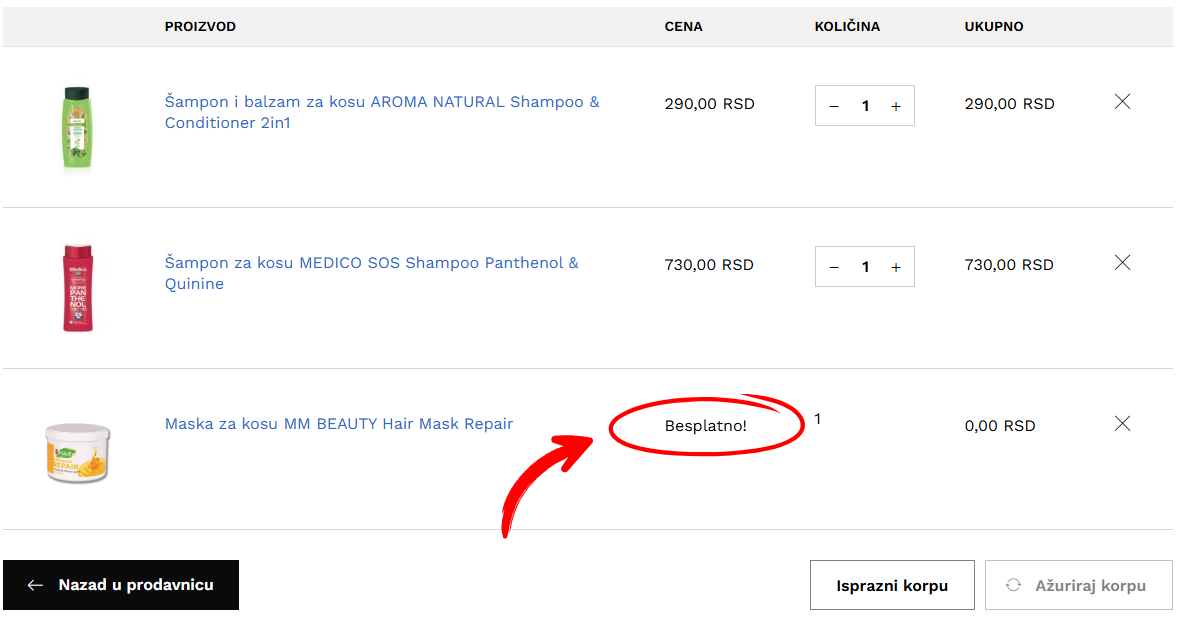
Task: Decrease quantity of MEDICO SOS shampoo
Action: click(x=834, y=267)
